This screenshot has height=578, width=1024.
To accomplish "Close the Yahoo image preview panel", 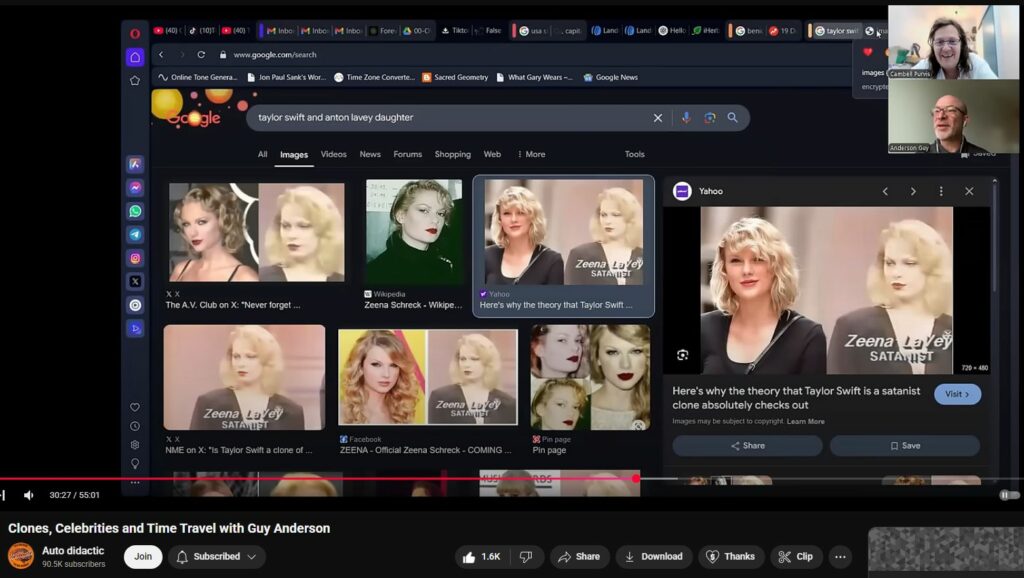I will [x=969, y=191].
